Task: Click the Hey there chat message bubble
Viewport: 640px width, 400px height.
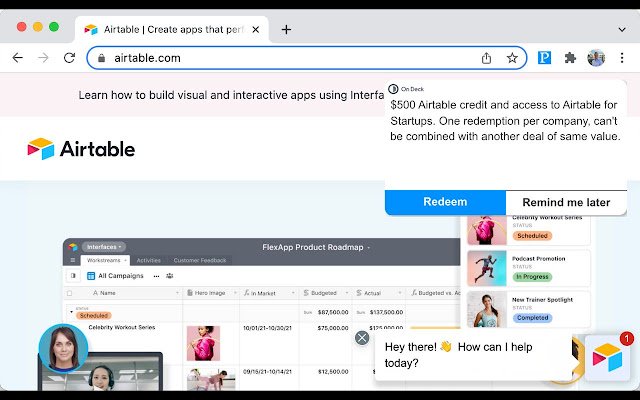Action: pyautogui.click(x=473, y=355)
